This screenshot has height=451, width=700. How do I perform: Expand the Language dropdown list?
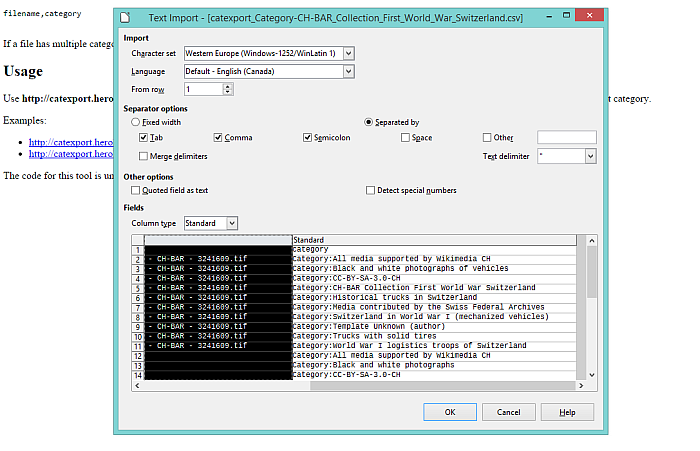point(348,72)
